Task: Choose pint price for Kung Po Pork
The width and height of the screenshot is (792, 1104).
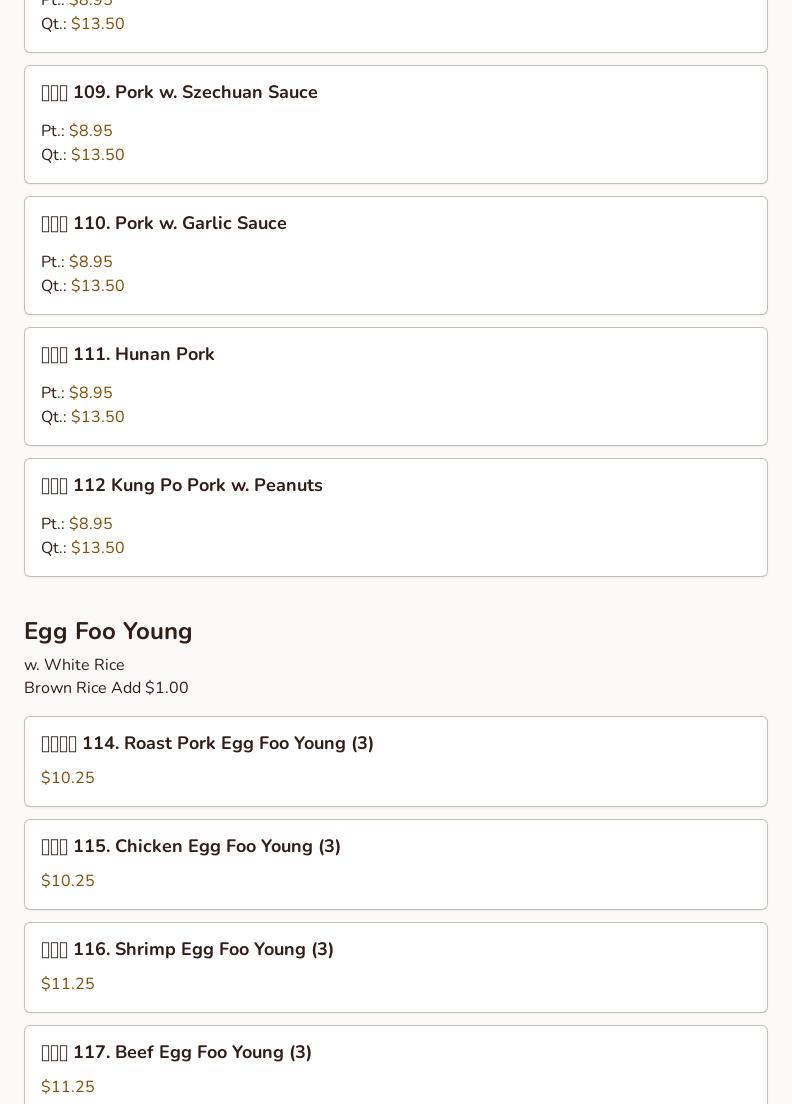Action: 90,524
